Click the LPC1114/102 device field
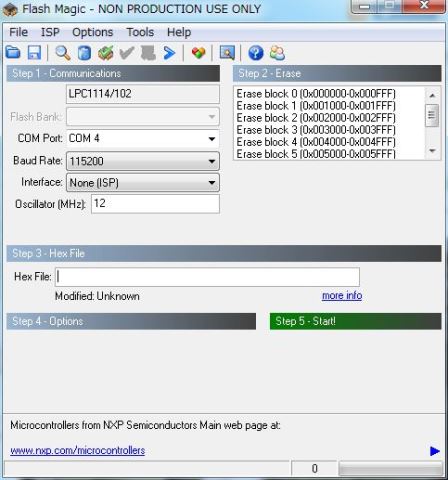 point(143,94)
